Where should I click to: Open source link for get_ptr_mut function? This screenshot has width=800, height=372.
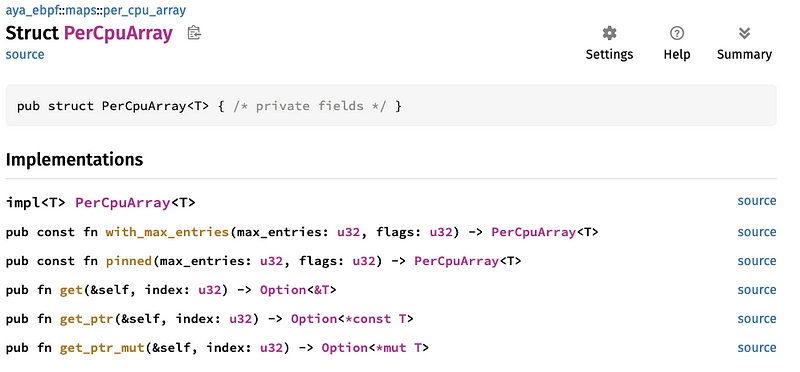click(757, 348)
